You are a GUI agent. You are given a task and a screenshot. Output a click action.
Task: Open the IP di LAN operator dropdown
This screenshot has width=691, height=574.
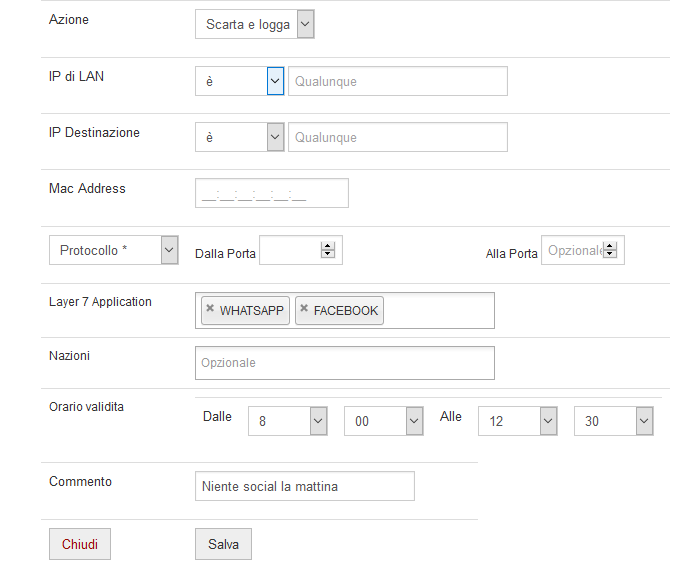coord(240,81)
